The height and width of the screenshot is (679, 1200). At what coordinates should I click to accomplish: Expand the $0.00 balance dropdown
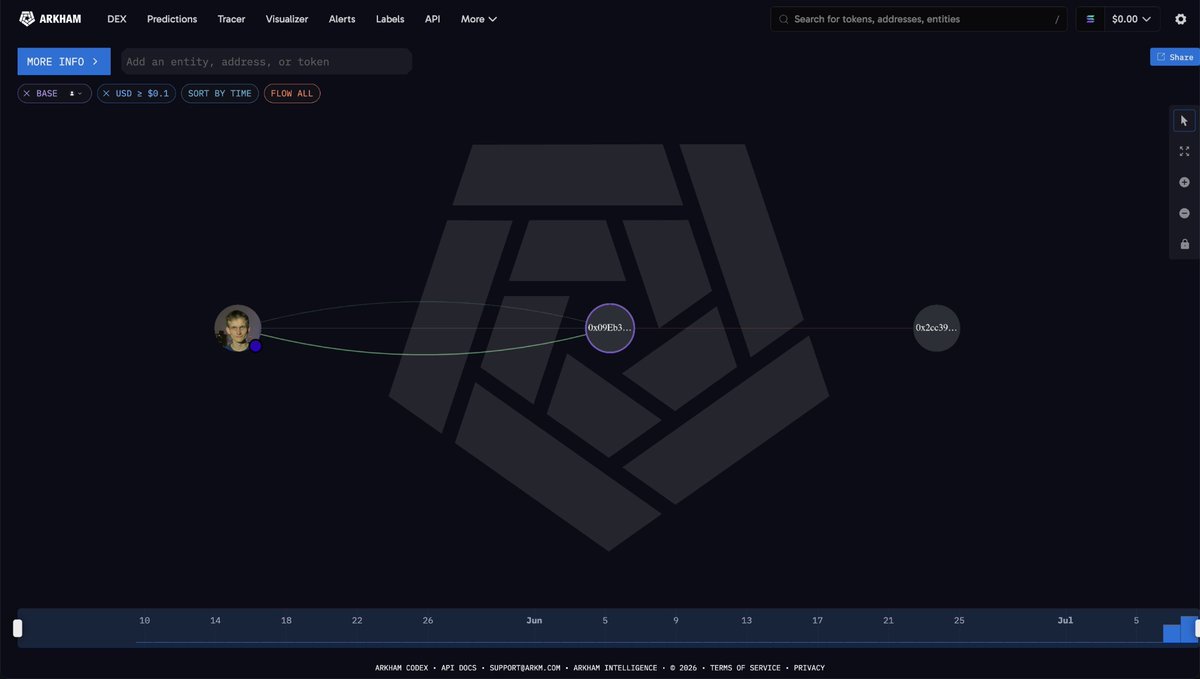[1131, 19]
